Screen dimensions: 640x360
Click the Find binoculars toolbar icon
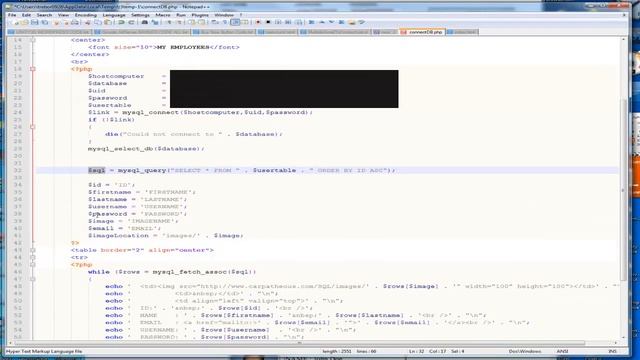tap(144, 22)
